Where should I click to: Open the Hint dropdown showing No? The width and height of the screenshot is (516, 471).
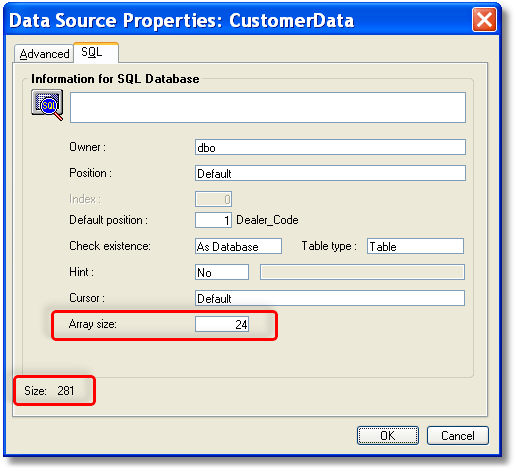pyautogui.click(x=222, y=272)
